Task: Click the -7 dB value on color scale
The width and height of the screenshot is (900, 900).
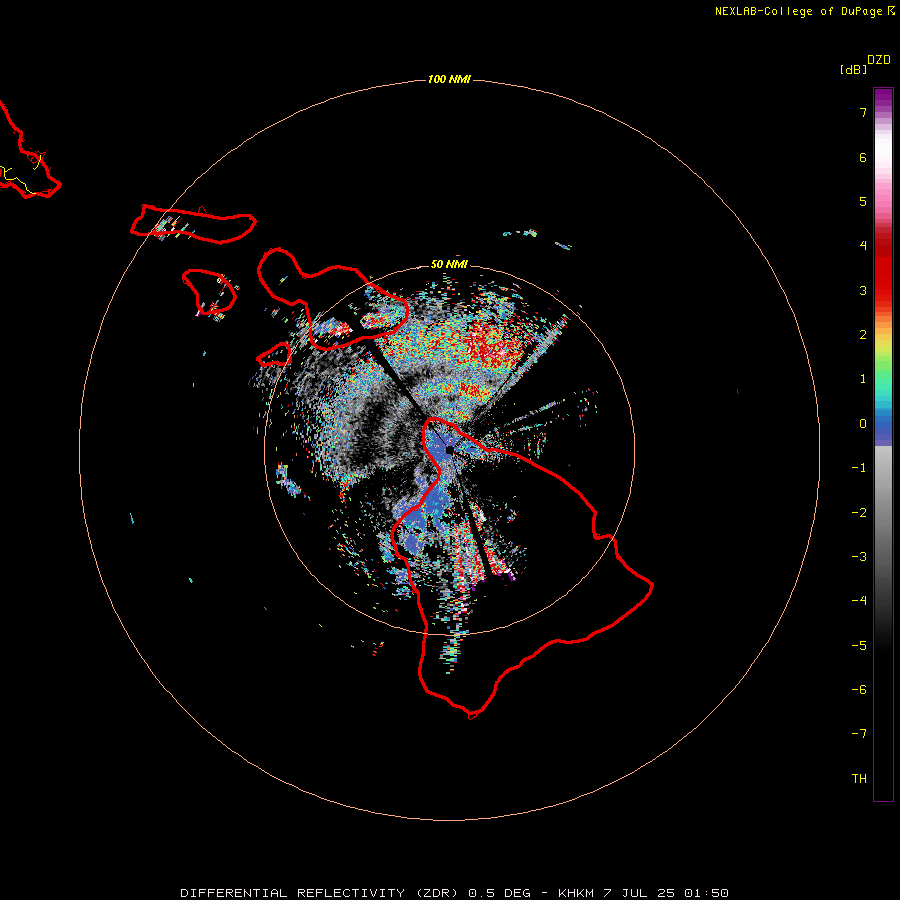Action: coord(859,734)
